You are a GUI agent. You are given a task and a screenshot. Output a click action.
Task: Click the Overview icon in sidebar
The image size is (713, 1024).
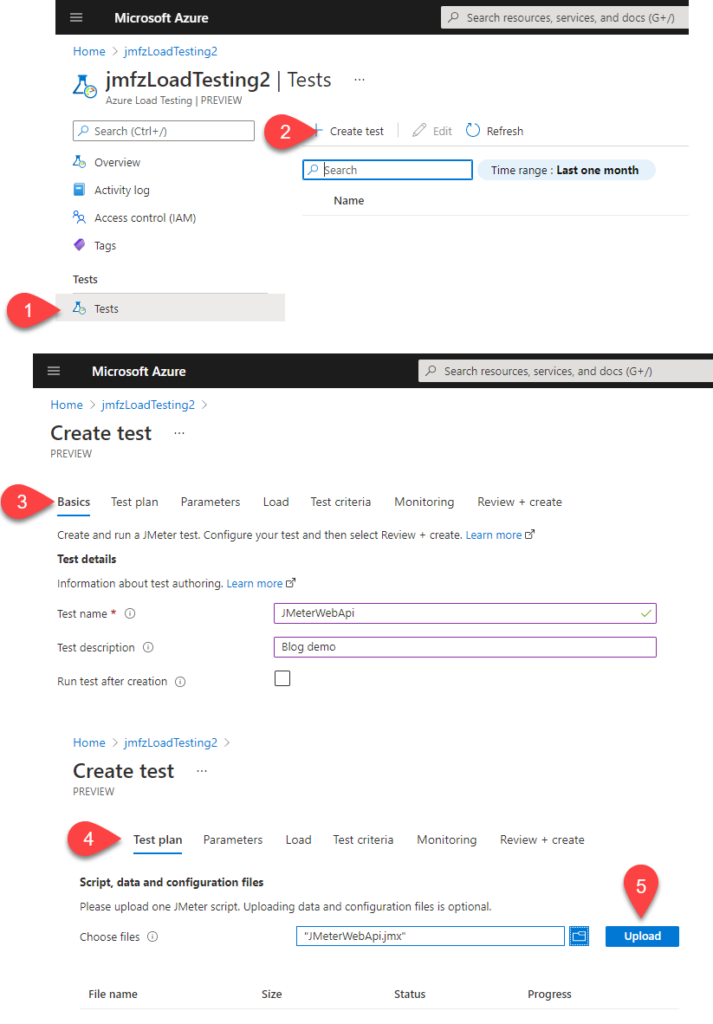pos(79,161)
